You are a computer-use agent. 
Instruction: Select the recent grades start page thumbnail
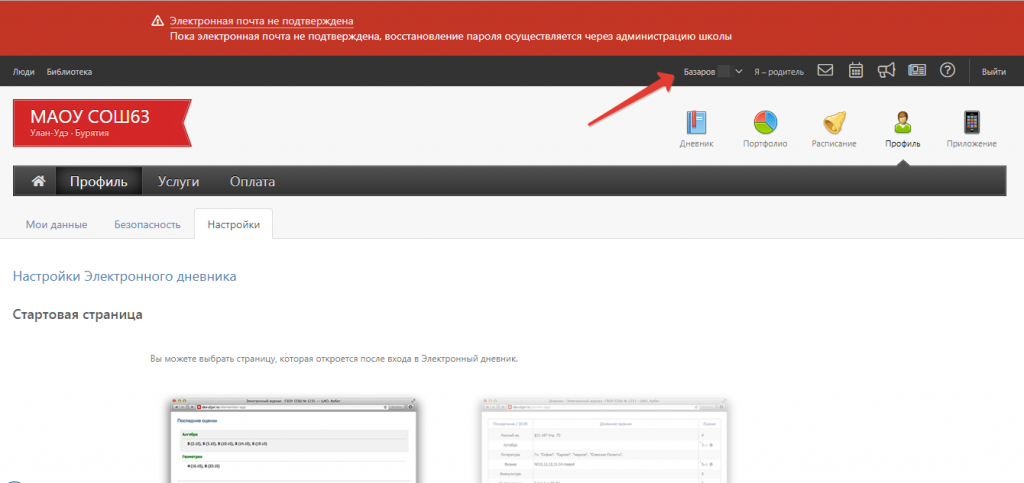tap(293, 440)
